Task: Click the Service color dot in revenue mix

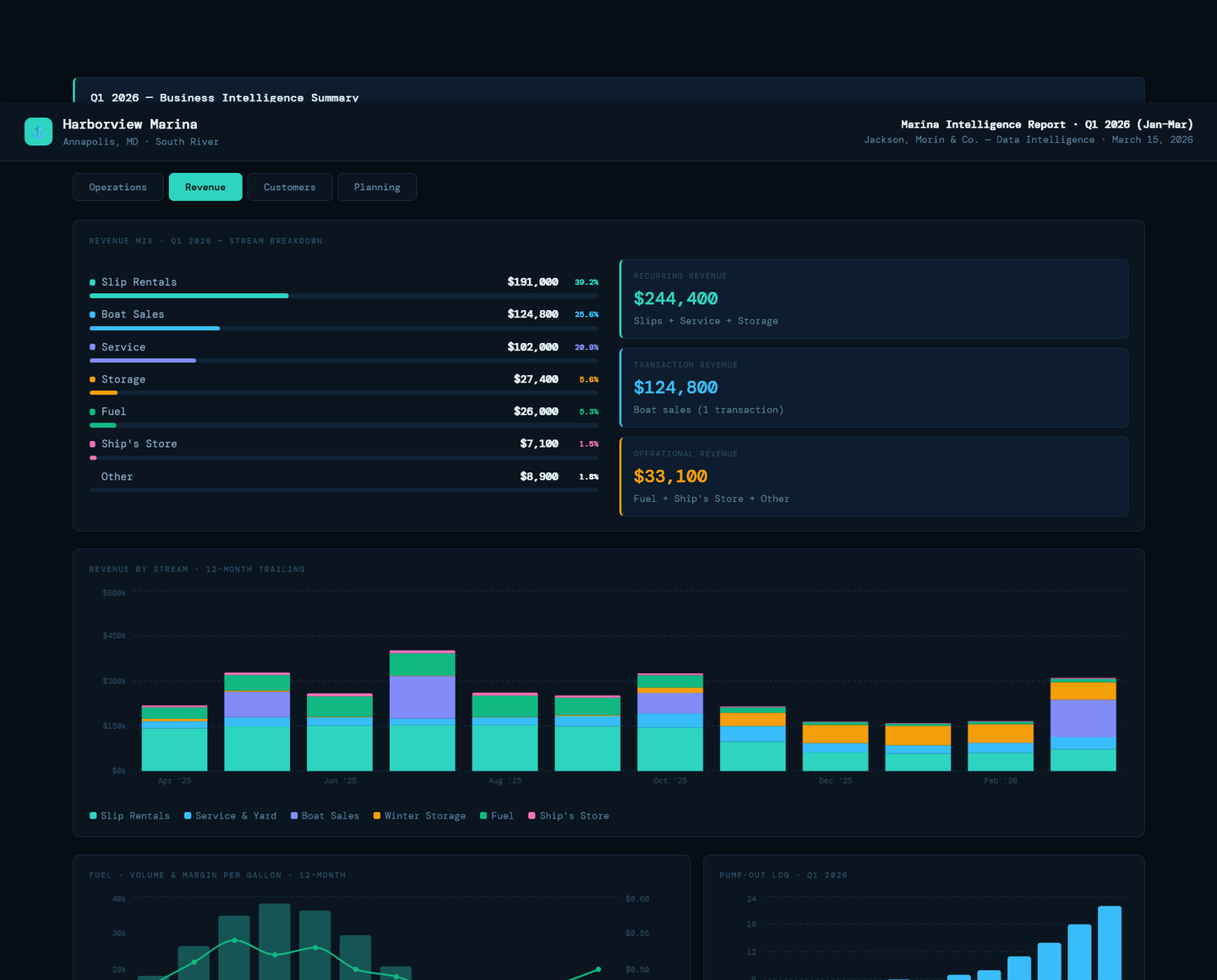Action: point(92,347)
